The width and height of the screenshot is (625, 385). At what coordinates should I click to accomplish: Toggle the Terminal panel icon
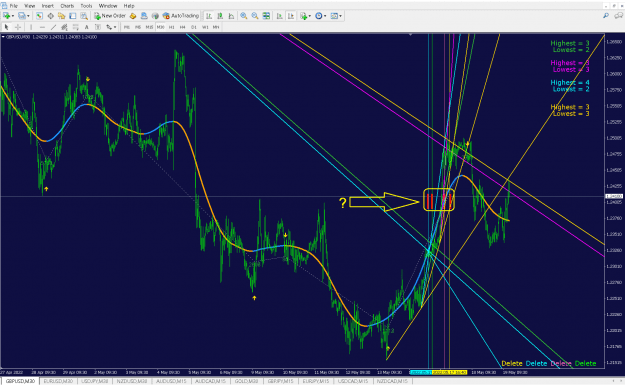(x=73, y=16)
